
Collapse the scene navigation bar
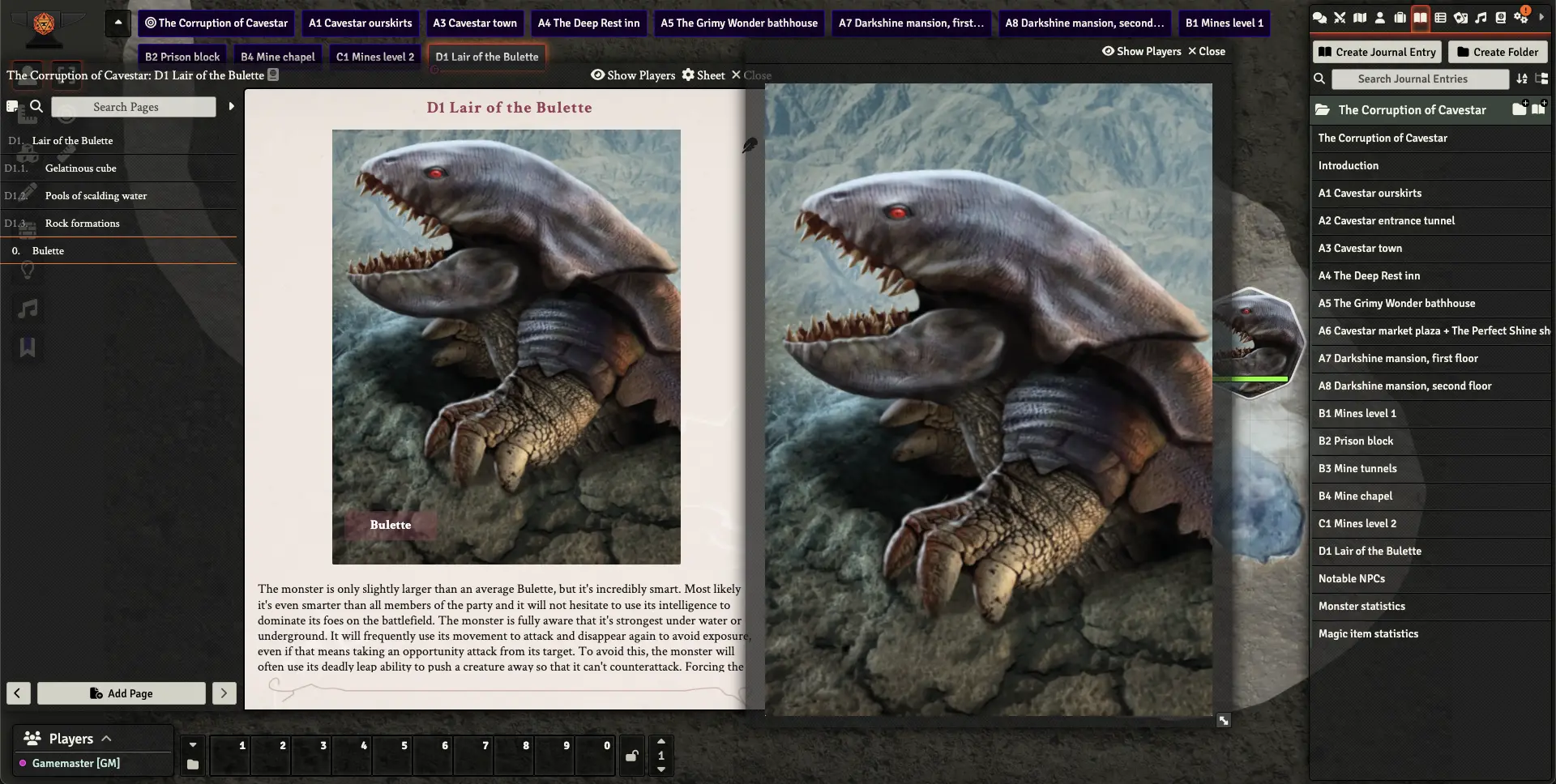pyautogui.click(x=118, y=23)
